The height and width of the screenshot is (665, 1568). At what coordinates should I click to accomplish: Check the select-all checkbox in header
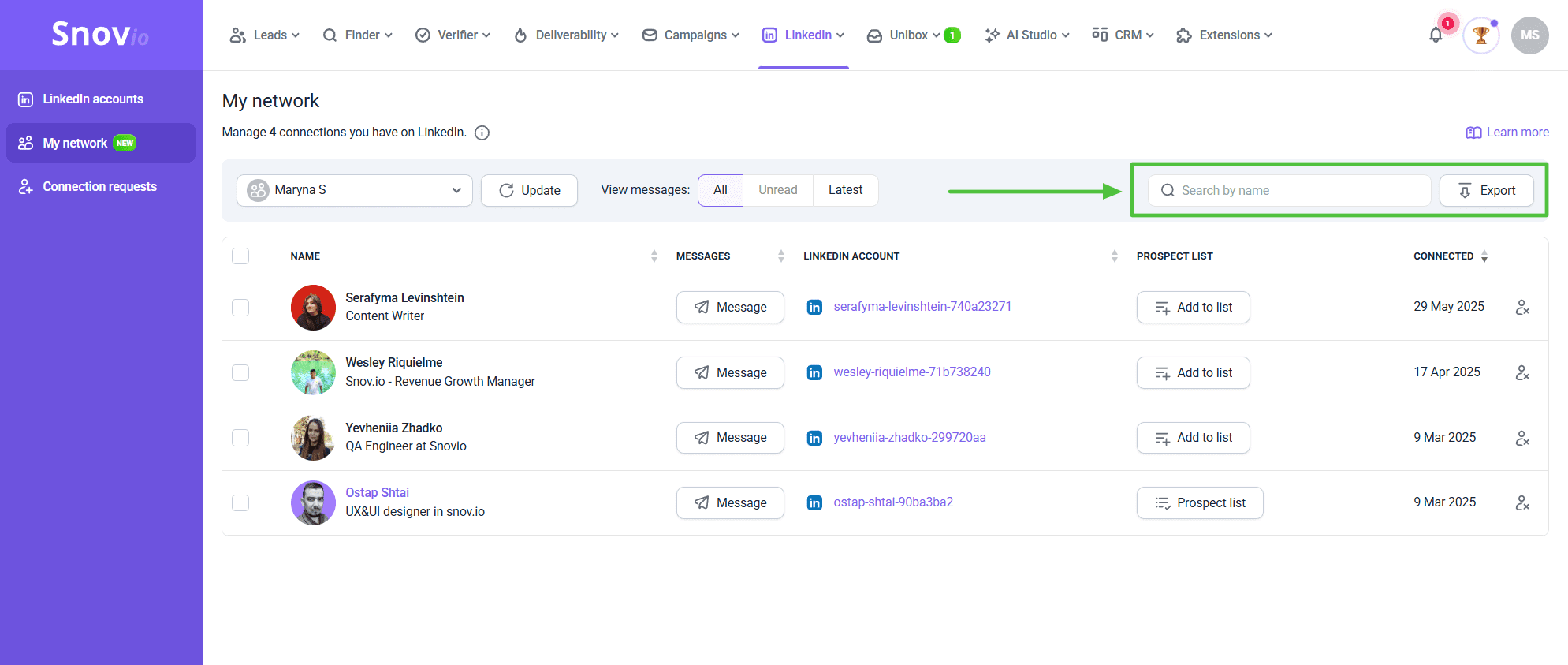240,256
